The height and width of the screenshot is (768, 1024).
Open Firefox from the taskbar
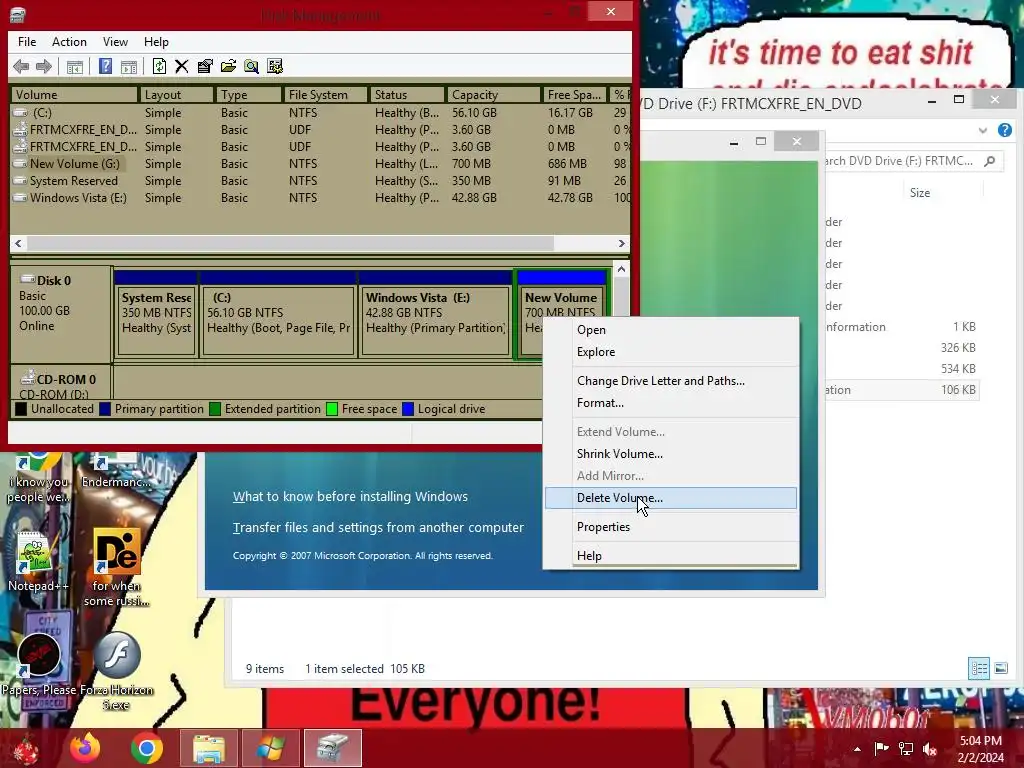[x=86, y=748]
